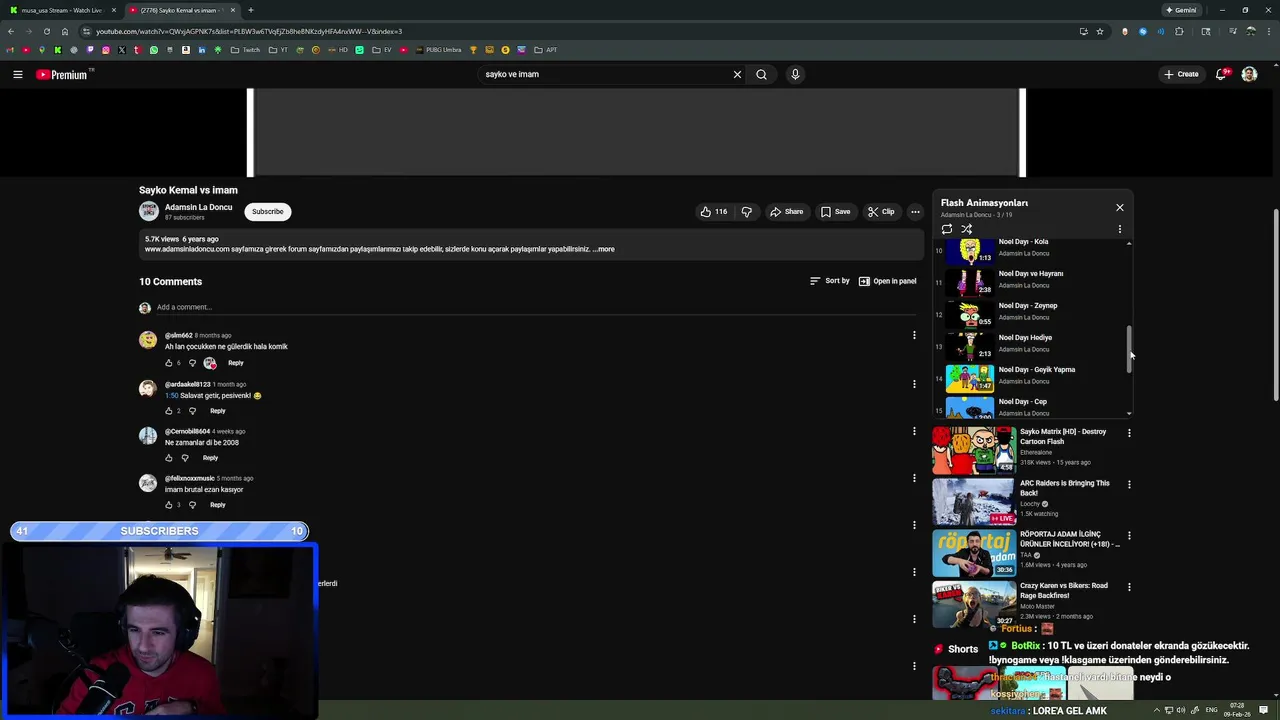The height and width of the screenshot is (720, 1280).
Task: Open options for @felixnoxxmusic's comment
Action: tap(914, 478)
